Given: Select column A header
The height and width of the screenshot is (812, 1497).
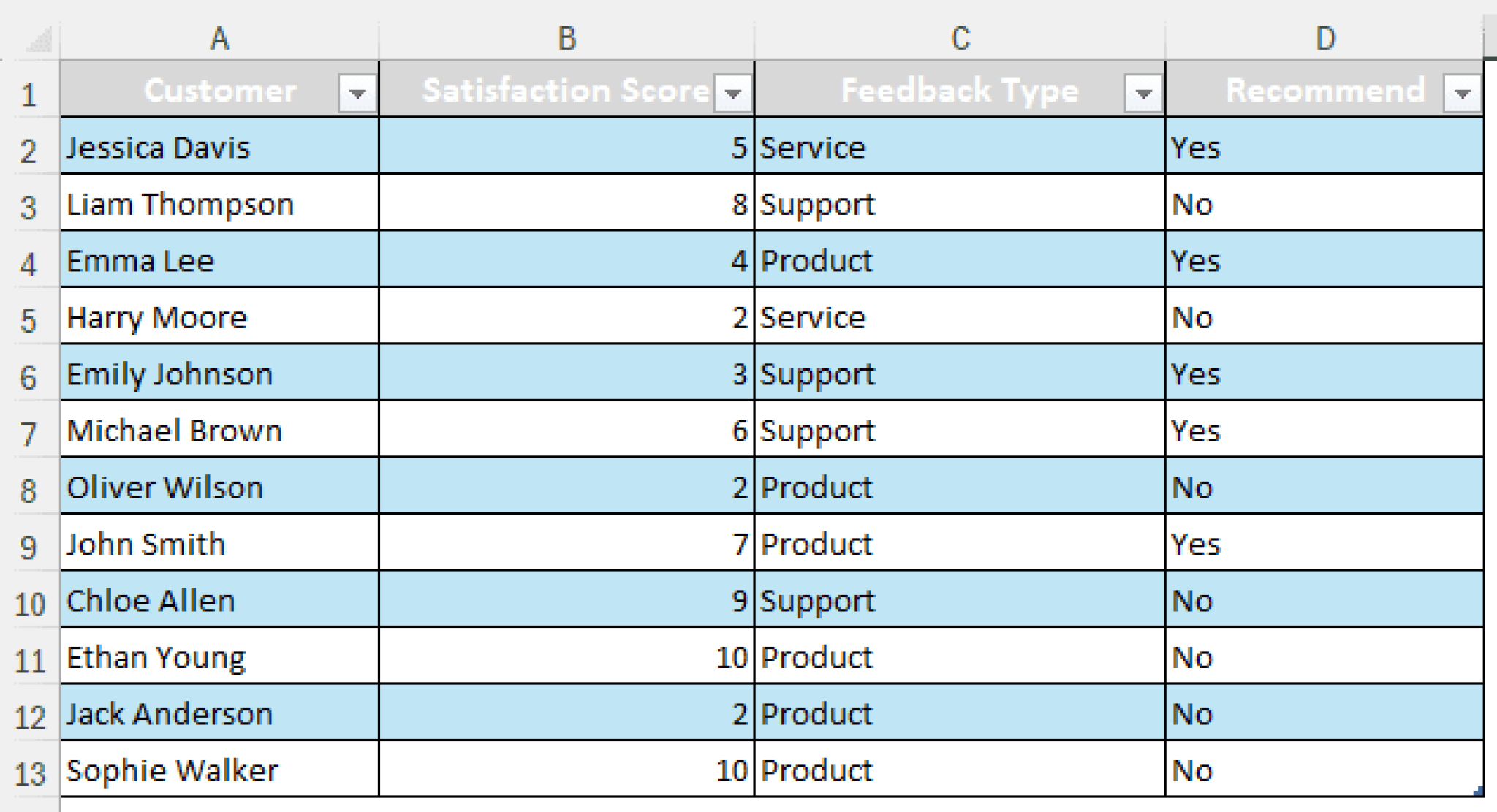Looking at the screenshot, I should pyautogui.click(x=219, y=36).
